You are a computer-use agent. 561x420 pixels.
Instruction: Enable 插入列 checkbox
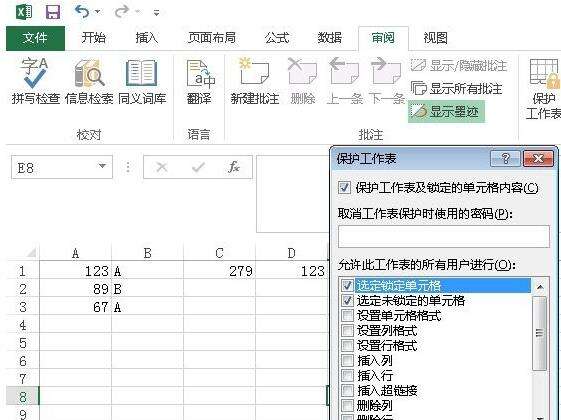[347, 361]
